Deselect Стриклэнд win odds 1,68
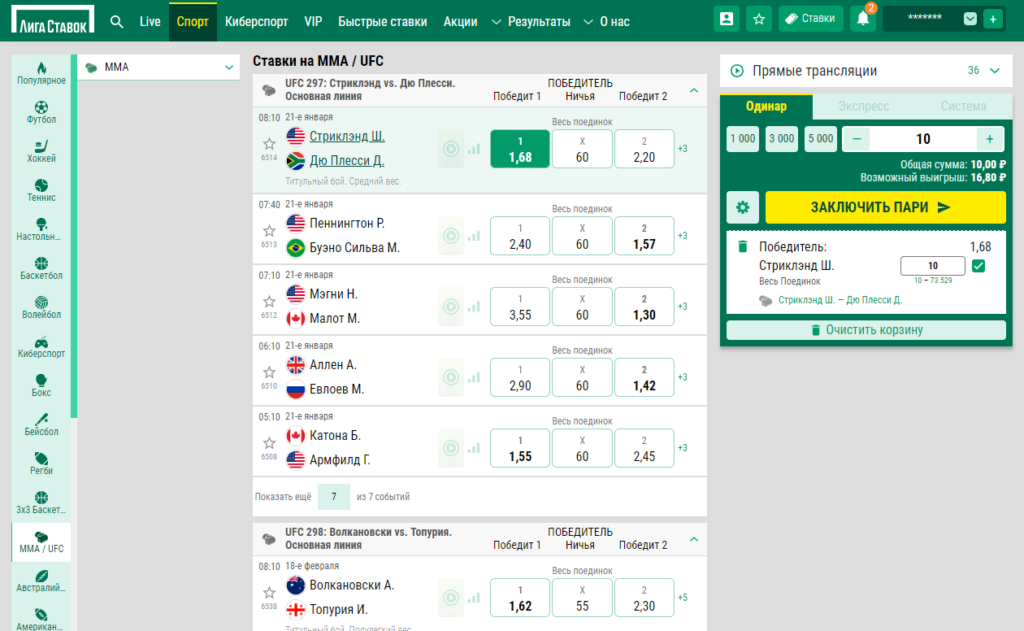This screenshot has height=631, width=1024. click(520, 149)
